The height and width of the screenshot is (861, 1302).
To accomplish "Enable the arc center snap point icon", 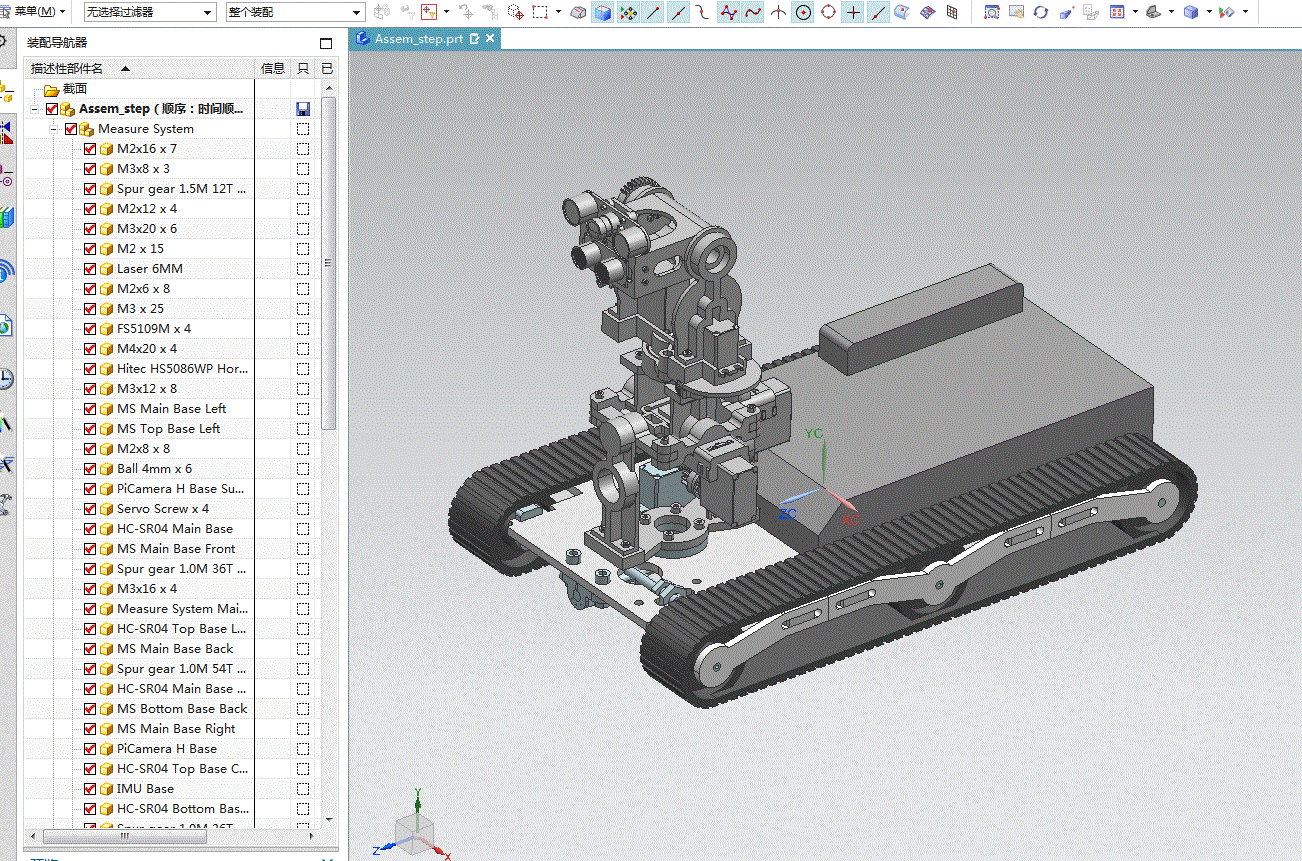I will click(x=803, y=13).
